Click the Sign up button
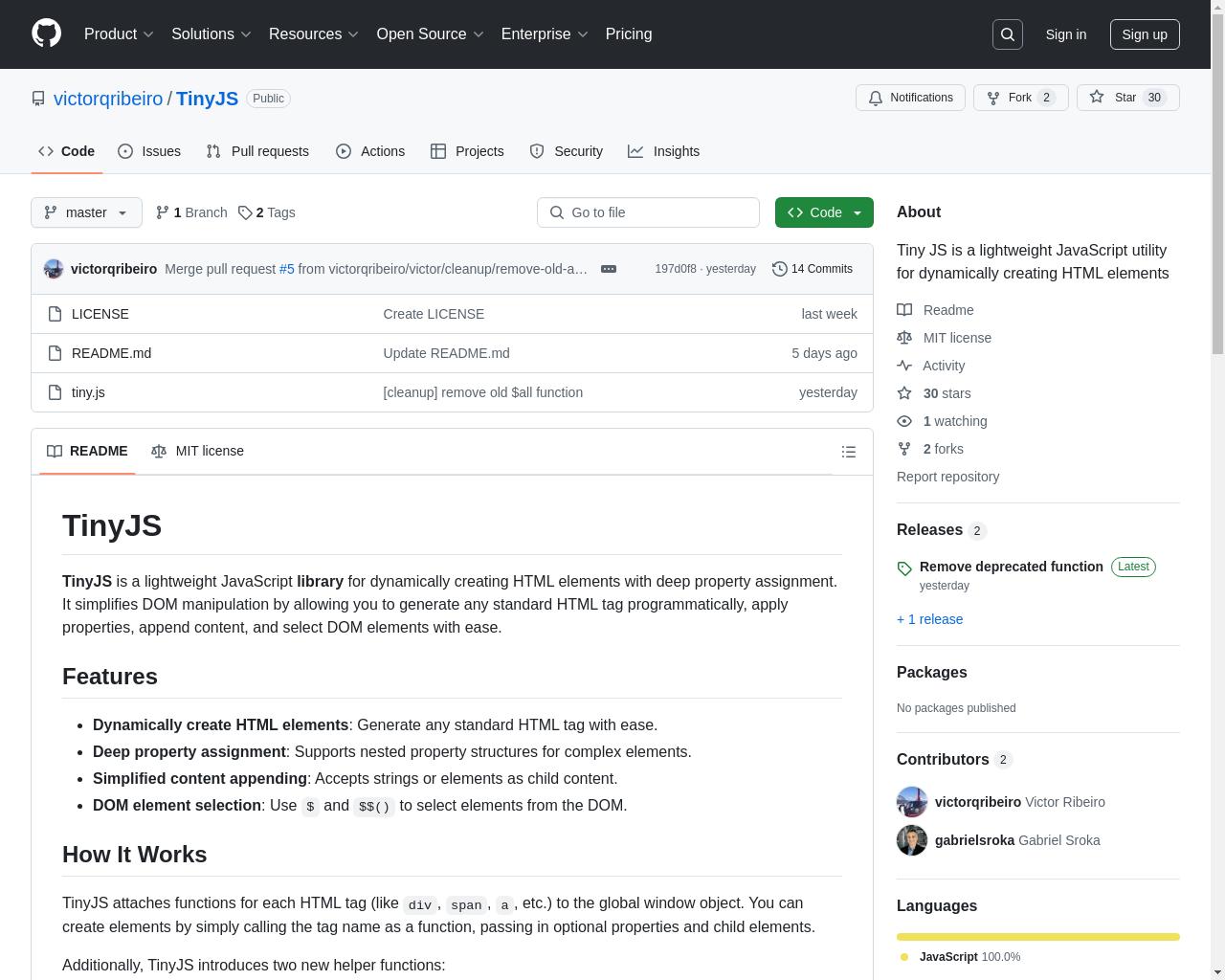Viewport: 1225px width, 980px height. [1145, 34]
